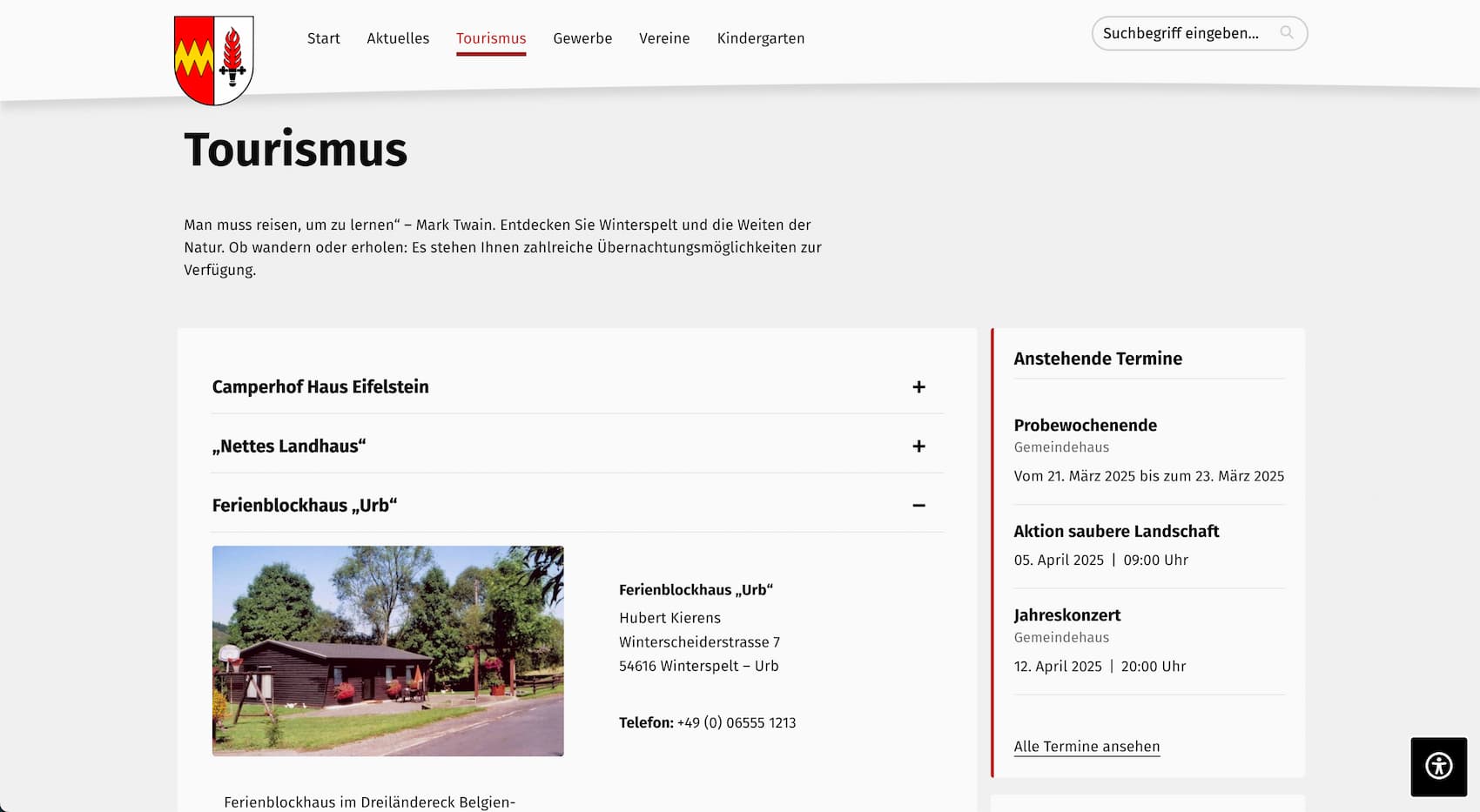Click the Tourismus page heading

296,150
